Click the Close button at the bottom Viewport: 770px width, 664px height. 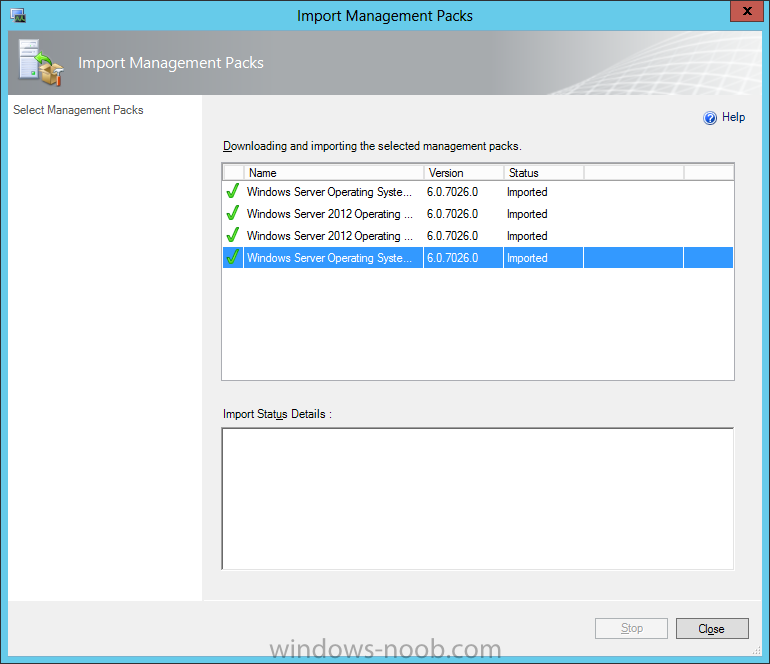click(712, 629)
